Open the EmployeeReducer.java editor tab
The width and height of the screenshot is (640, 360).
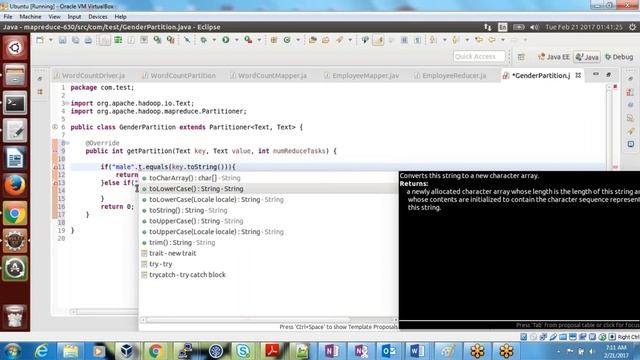click(450, 76)
